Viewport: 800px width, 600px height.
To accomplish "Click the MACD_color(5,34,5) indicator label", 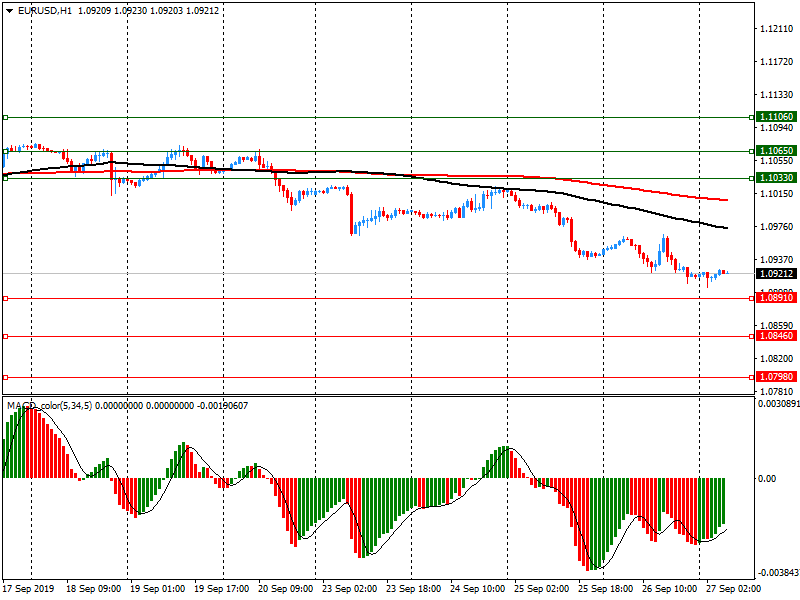I will [49, 406].
